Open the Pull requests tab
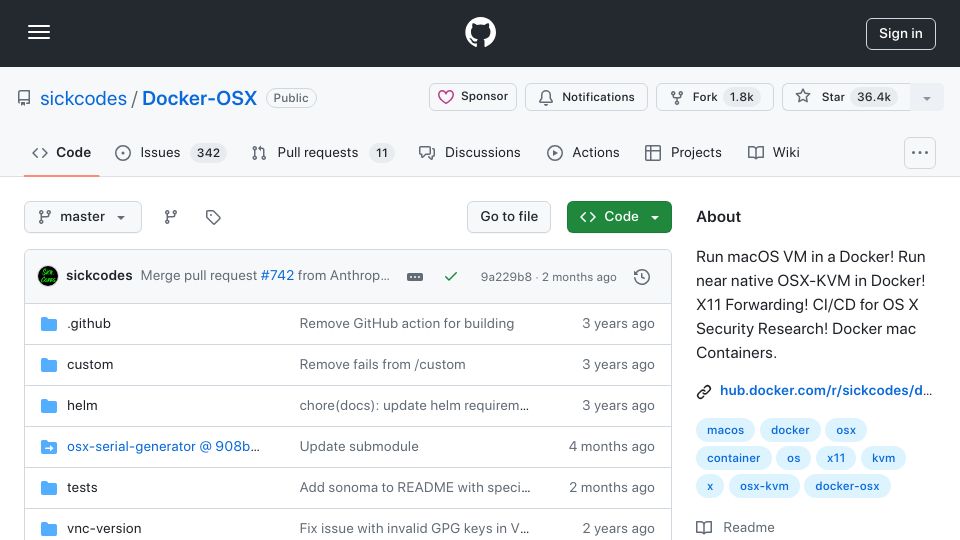960x540 pixels. [x=323, y=152]
